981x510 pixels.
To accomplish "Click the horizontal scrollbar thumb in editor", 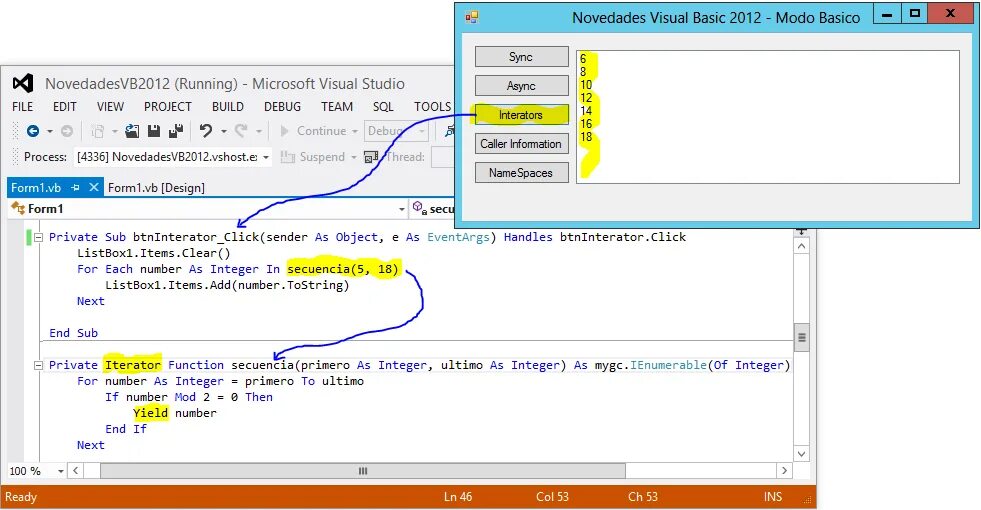I will coord(363,471).
